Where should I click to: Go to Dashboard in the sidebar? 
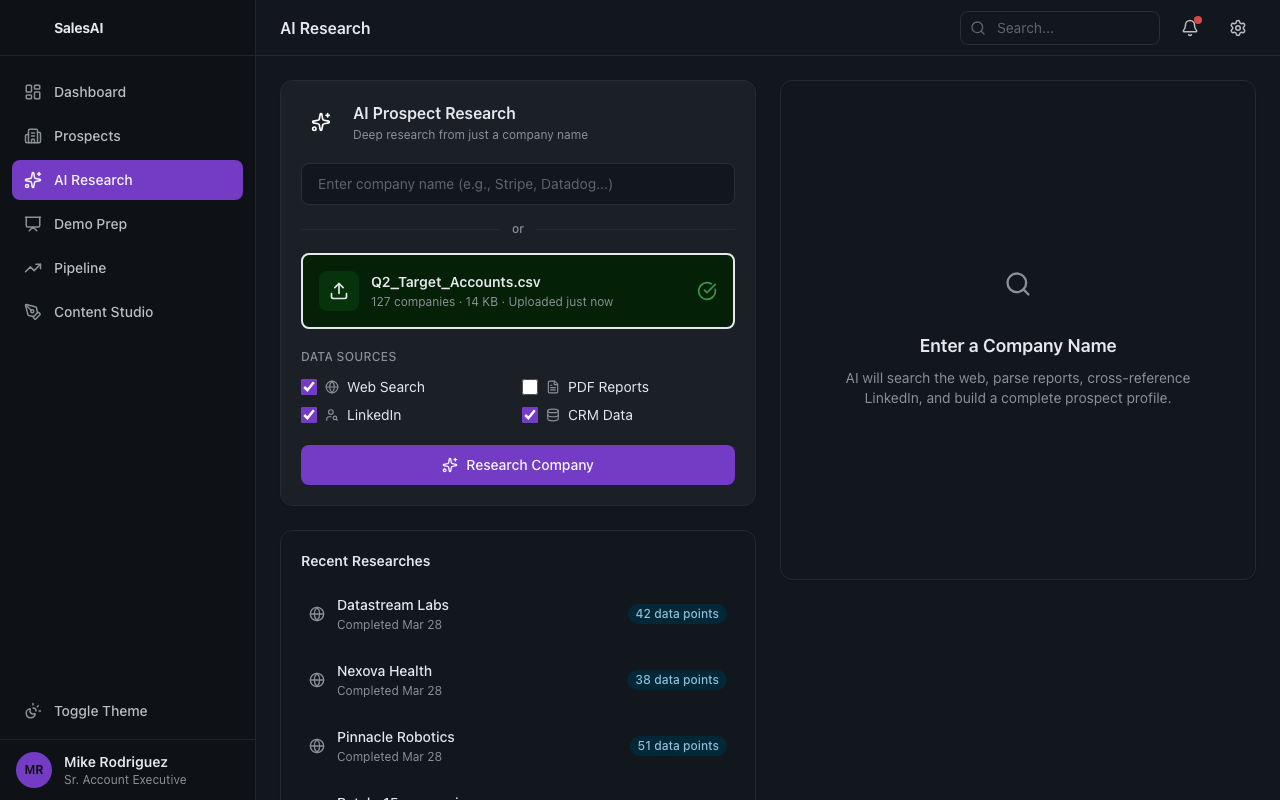point(90,92)
